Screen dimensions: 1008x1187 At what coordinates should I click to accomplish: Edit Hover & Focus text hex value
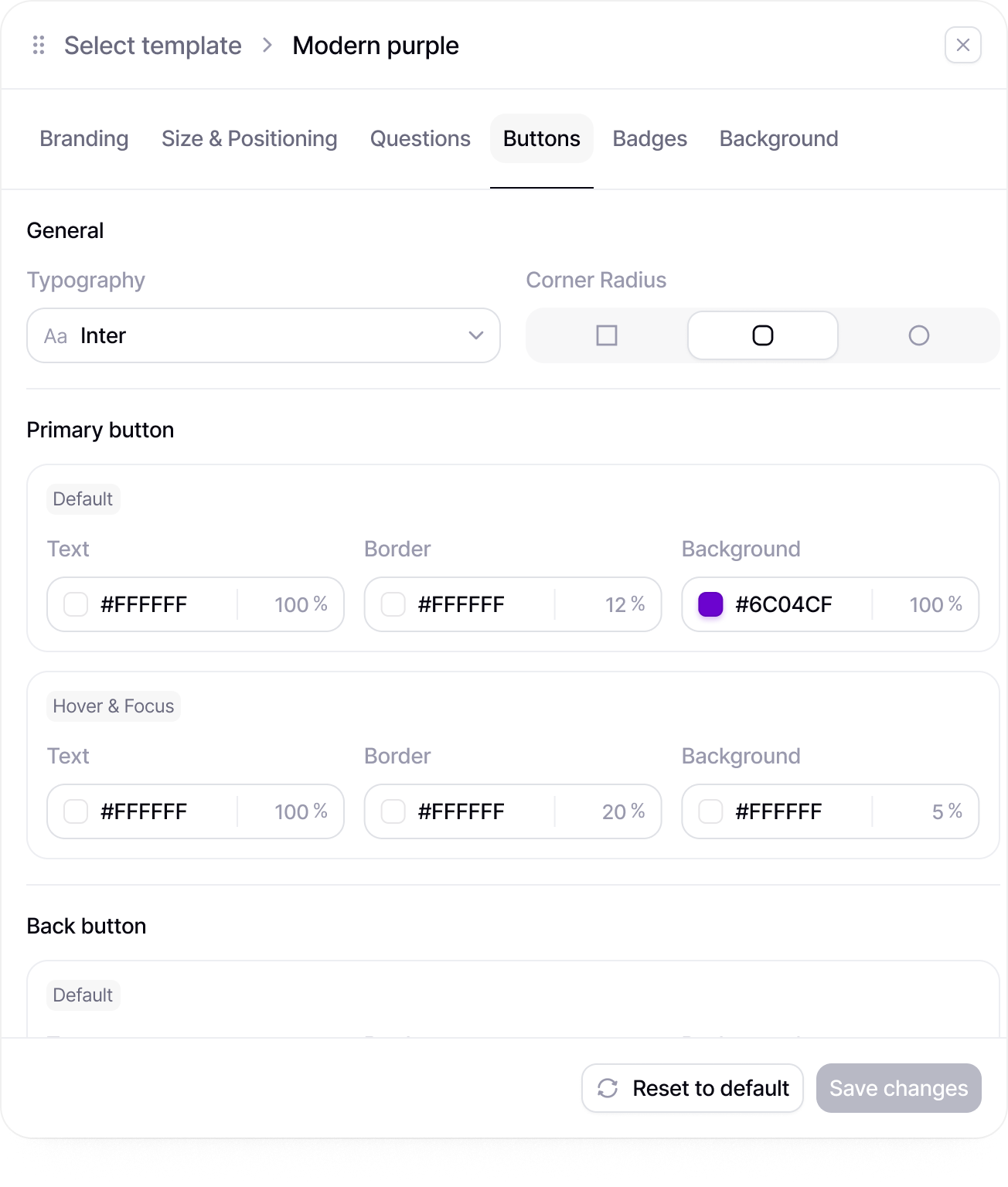coord(144,811)
